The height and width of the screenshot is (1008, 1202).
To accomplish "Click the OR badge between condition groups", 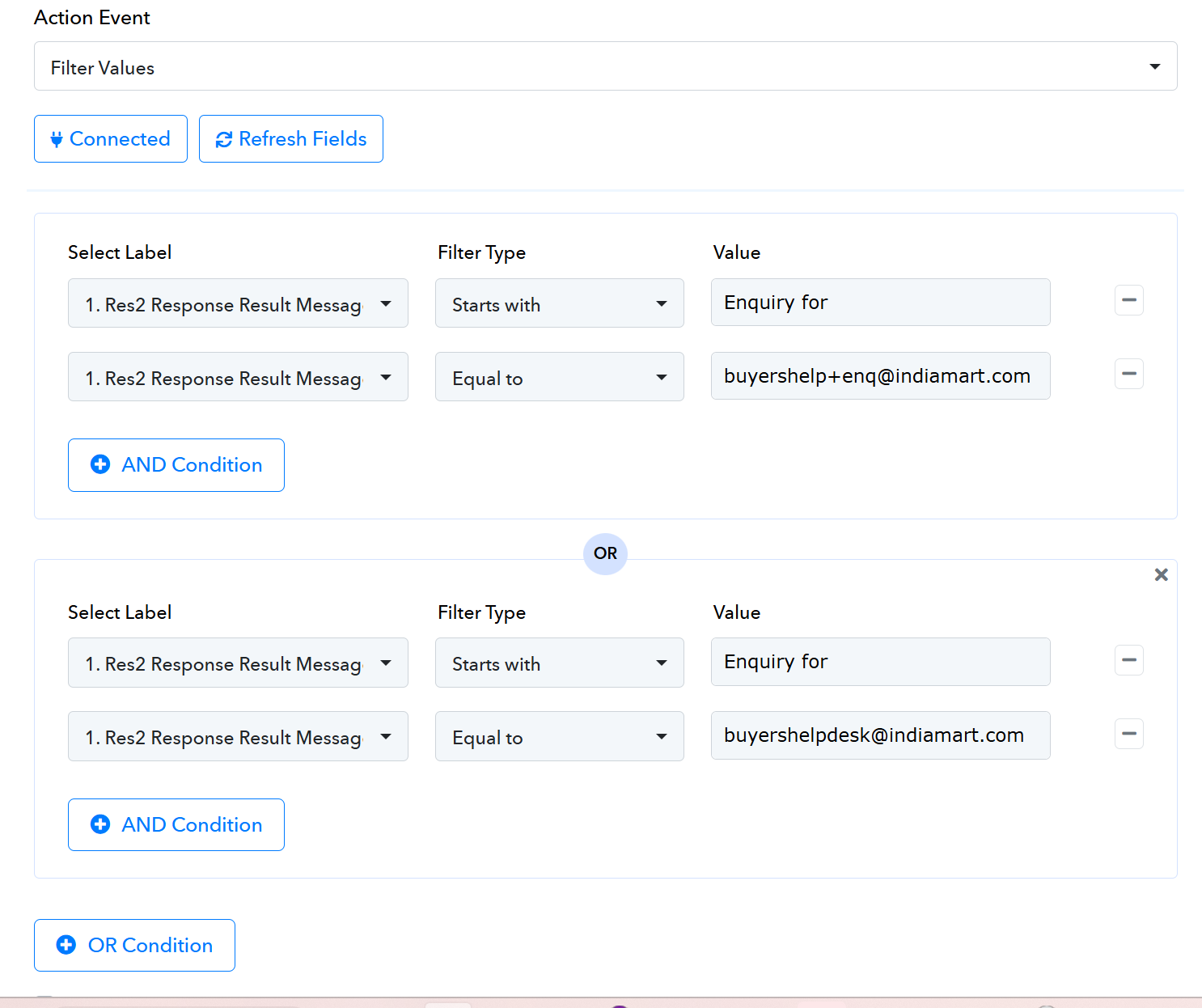I will click(x=605, y=553).
